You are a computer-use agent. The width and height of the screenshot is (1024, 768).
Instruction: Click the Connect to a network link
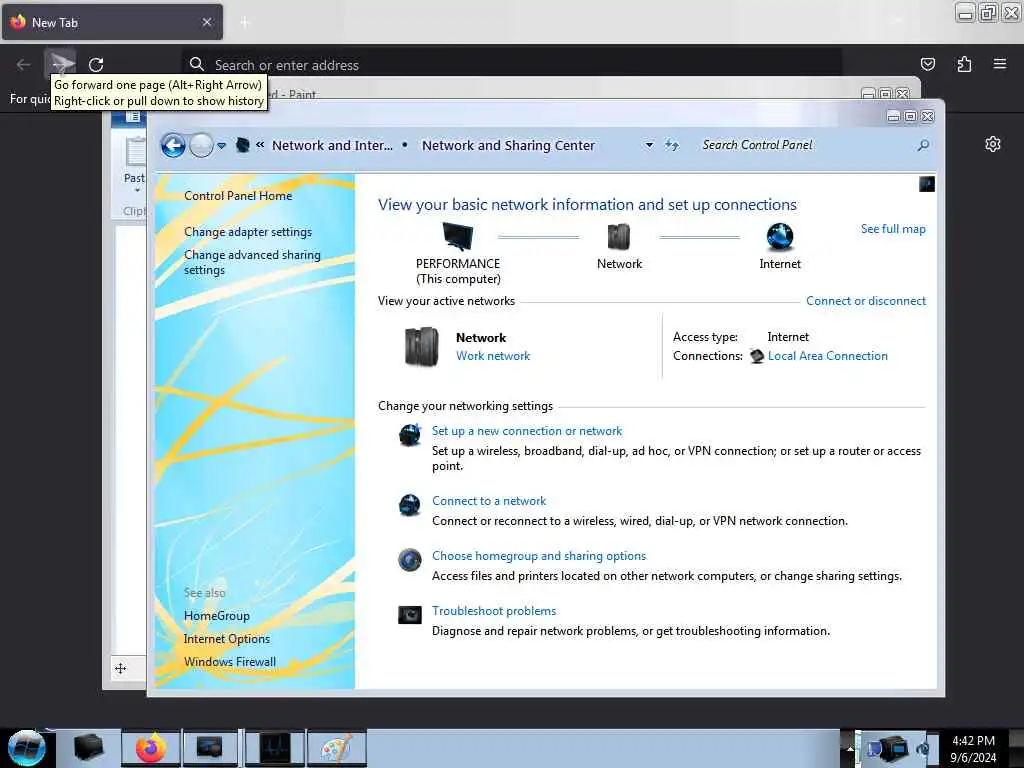tap(488, 501)
